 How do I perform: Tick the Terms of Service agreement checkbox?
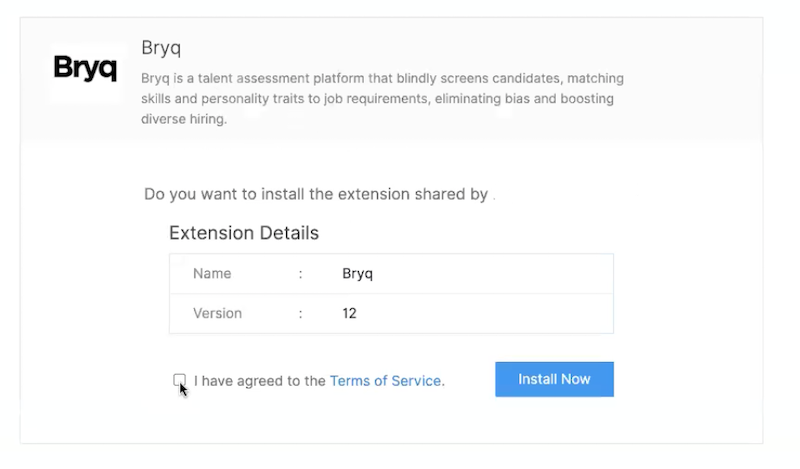click(179, 380)
